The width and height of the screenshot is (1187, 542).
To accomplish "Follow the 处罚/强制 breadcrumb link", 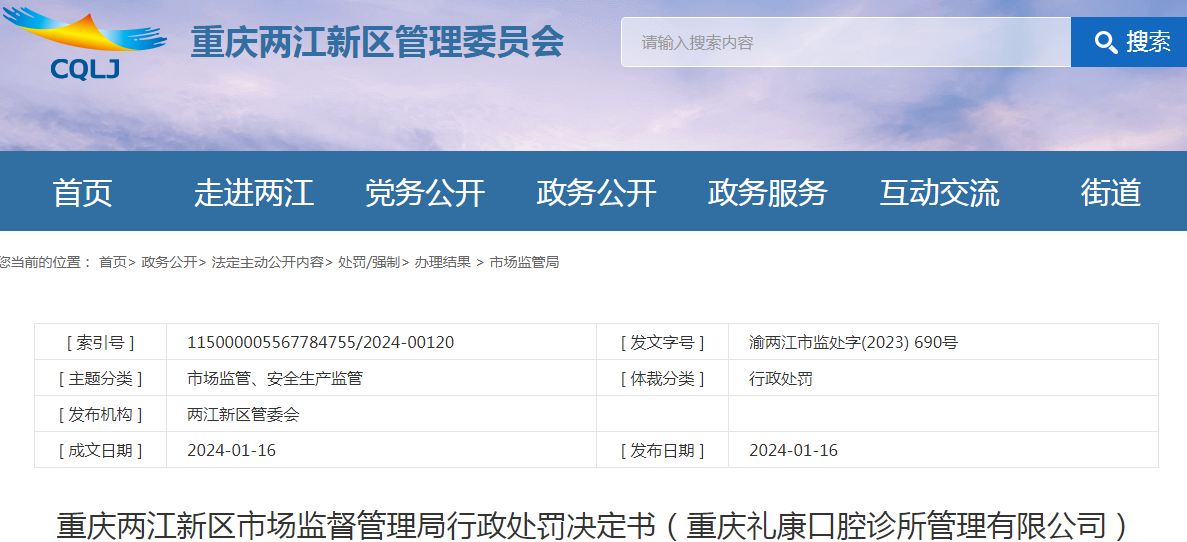I will tap(368, 262).
